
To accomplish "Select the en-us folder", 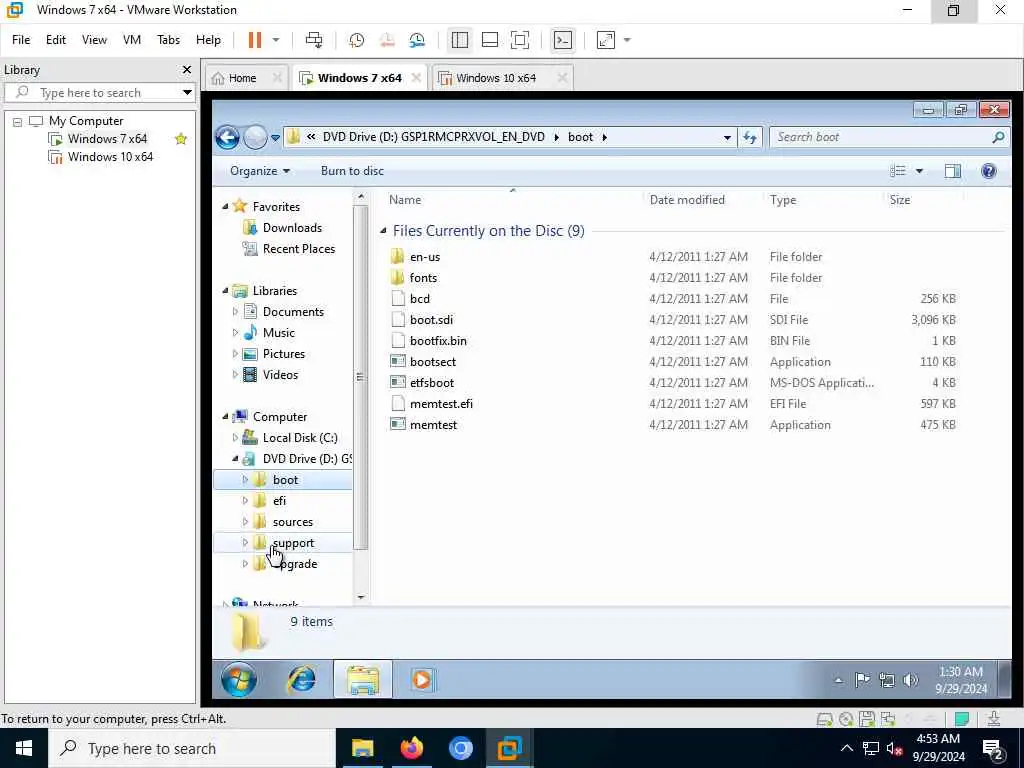I will (424, 257).
